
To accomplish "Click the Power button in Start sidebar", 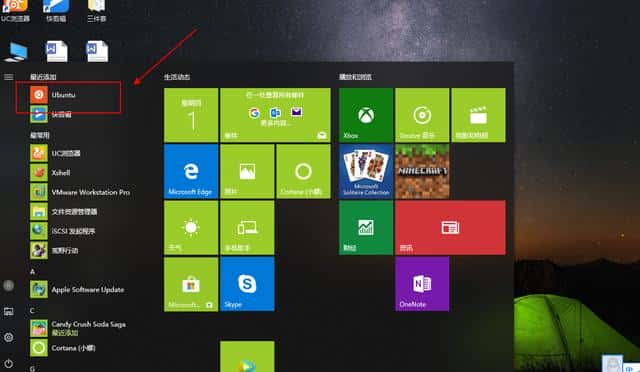I will [9, 363].
